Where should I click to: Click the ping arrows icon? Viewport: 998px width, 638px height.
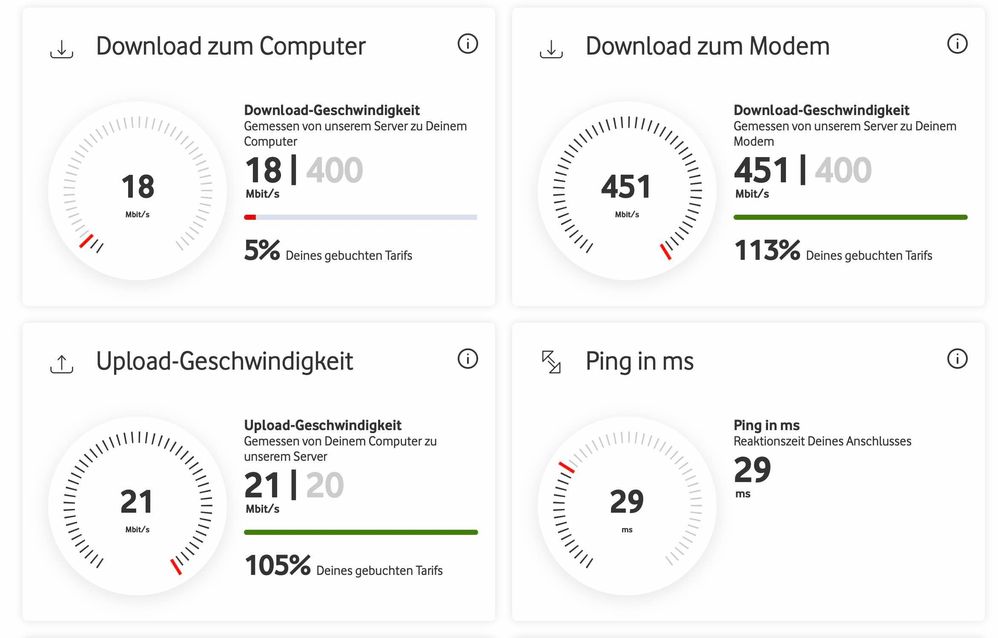click(551, 362)
